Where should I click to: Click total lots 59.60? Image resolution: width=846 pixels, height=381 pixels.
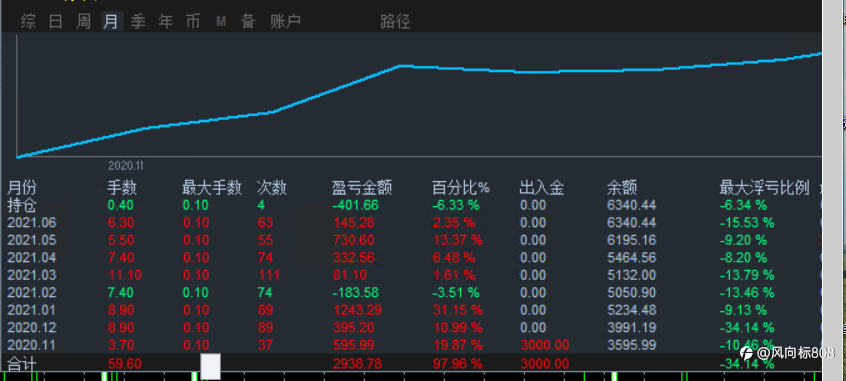125,364
